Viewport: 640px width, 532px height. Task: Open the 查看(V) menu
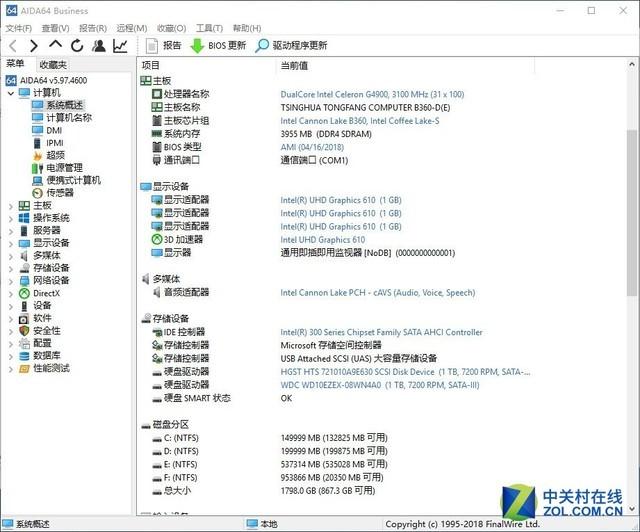pos(56,28)
